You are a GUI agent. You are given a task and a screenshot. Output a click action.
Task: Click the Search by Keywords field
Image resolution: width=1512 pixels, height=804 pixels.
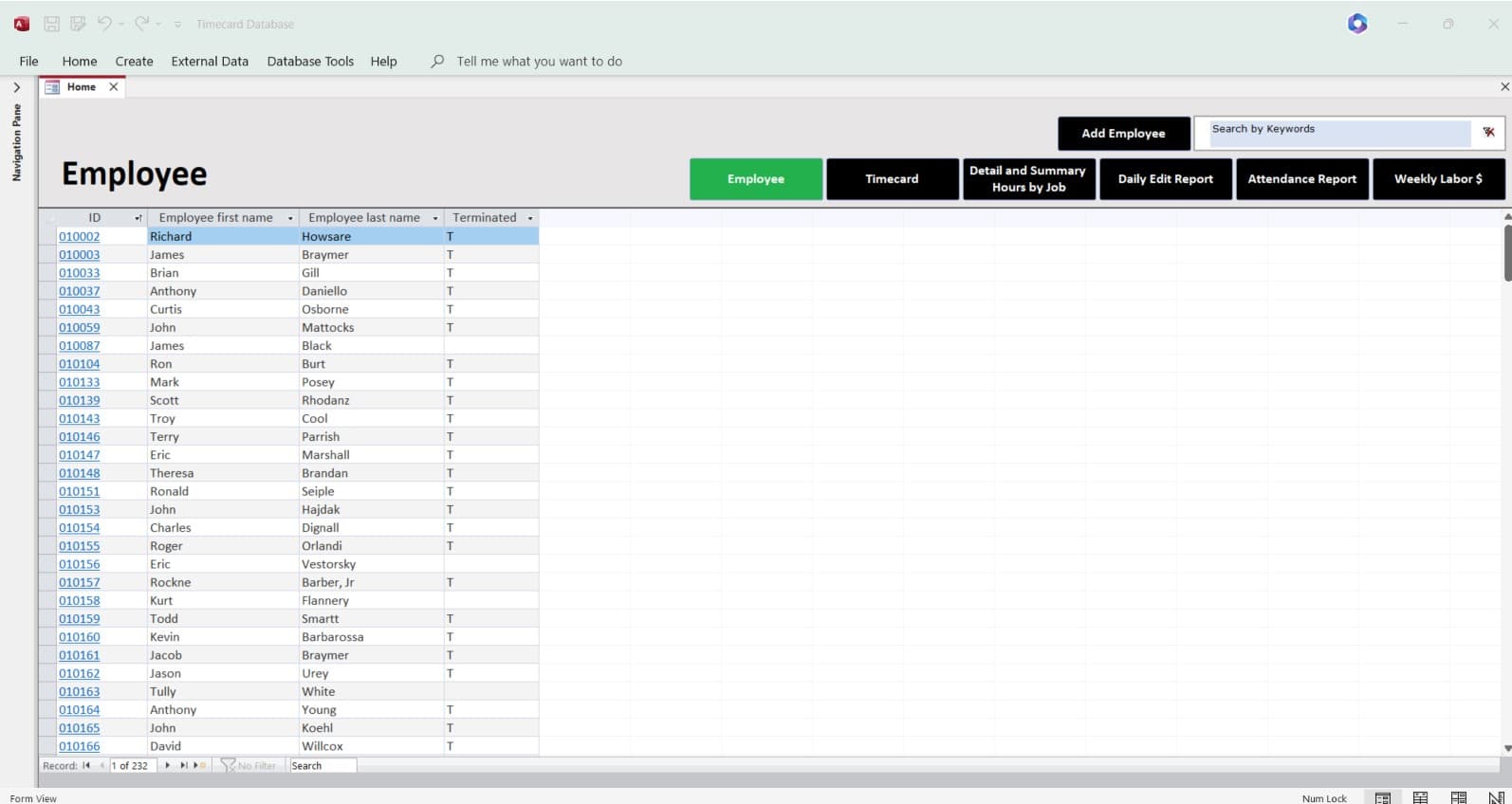[1339, 132]
